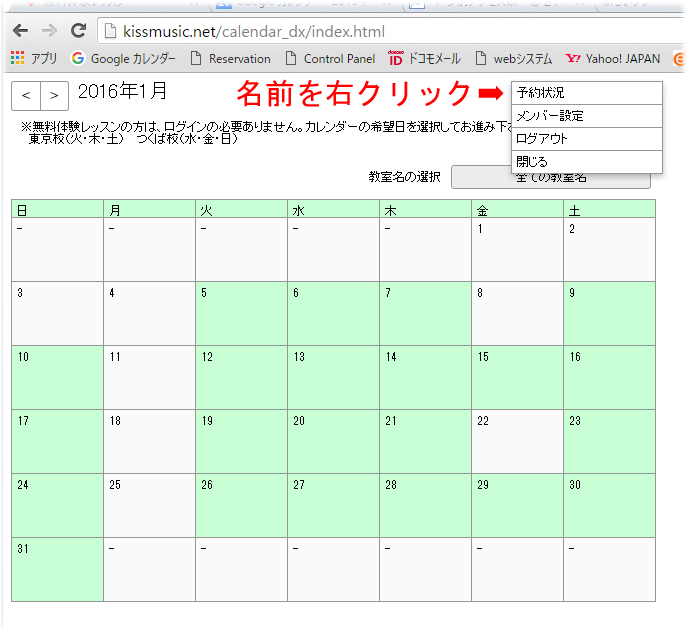Select January 14 in the calendar
The width and height of the screenshot is (688, 631).
coord(426,377)
